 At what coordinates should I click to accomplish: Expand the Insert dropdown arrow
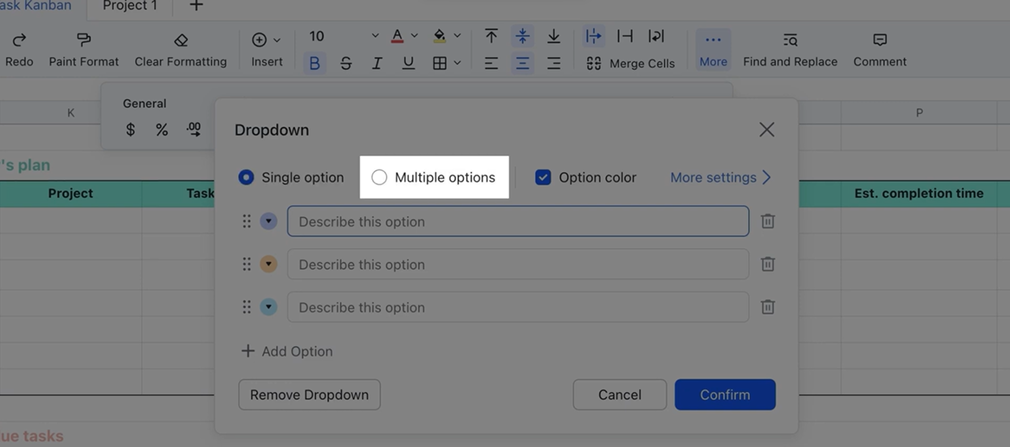click(x=277, y=40)
